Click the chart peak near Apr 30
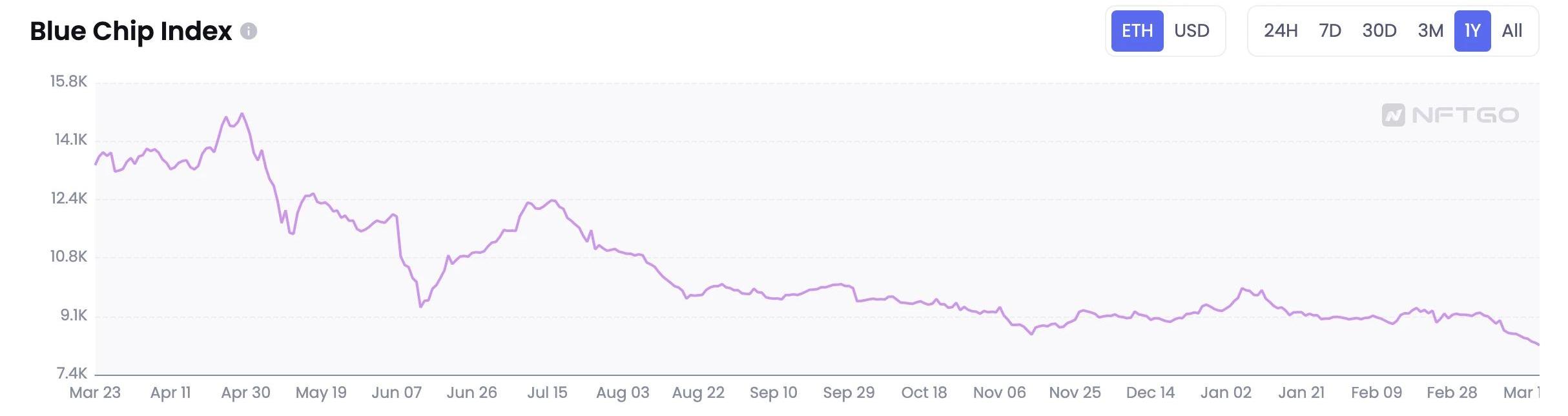The width and height of the screenshot is (1568, 416). click(242, 114)
